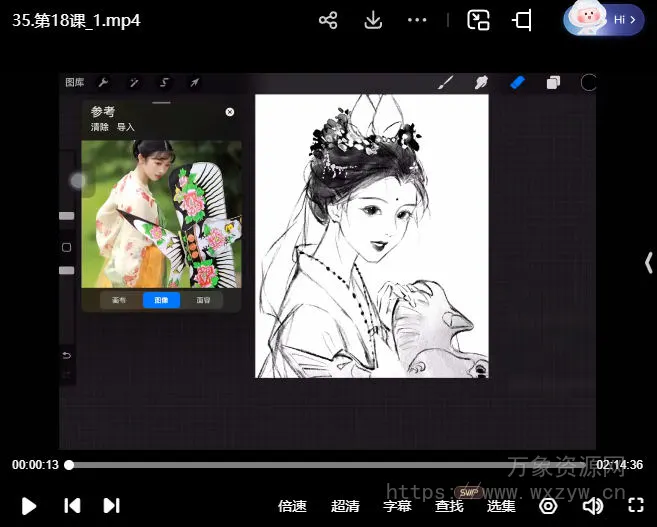Mute the video volume
This screenshot has height=527, width=657.
[592, 506]
